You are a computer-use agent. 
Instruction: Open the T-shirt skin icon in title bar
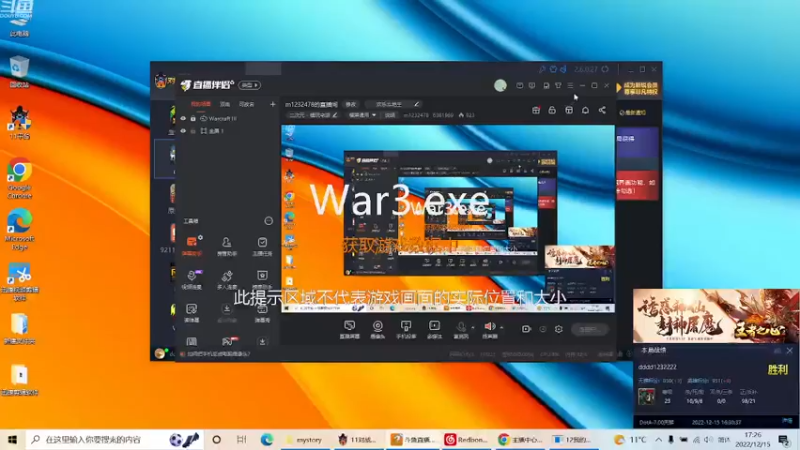coord(558,85)
